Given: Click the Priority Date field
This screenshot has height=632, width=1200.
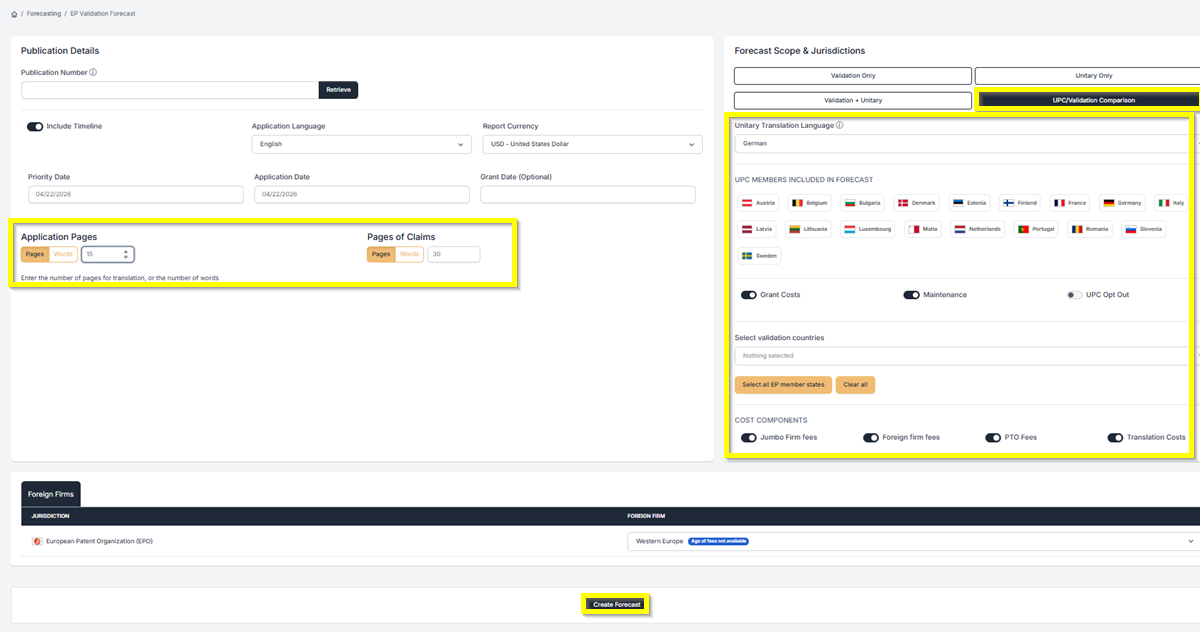Looking at the screenshot, I should (137, 194).
